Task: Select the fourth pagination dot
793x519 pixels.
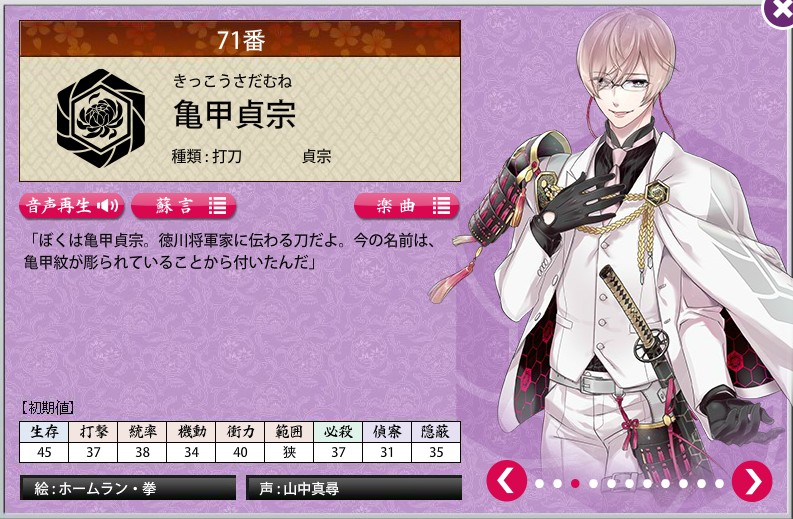Action: pyautogui.click(x=593, y=484)
